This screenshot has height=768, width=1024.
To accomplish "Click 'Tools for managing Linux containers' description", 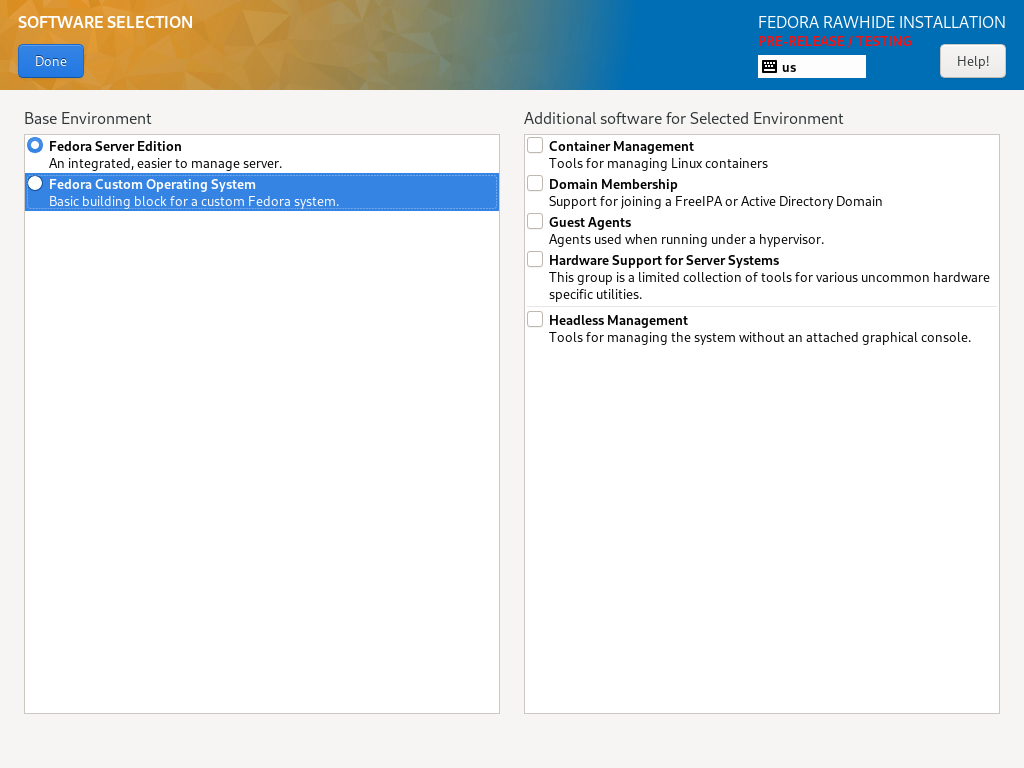I will tap(658, 164).
